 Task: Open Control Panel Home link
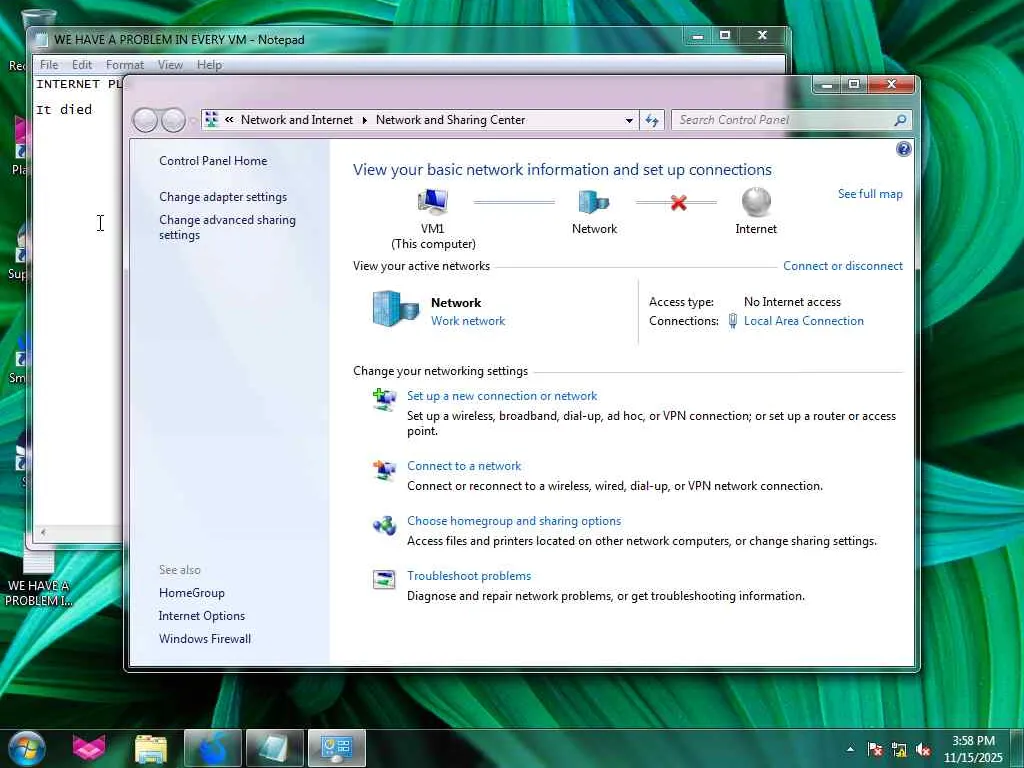click(213, 161)
